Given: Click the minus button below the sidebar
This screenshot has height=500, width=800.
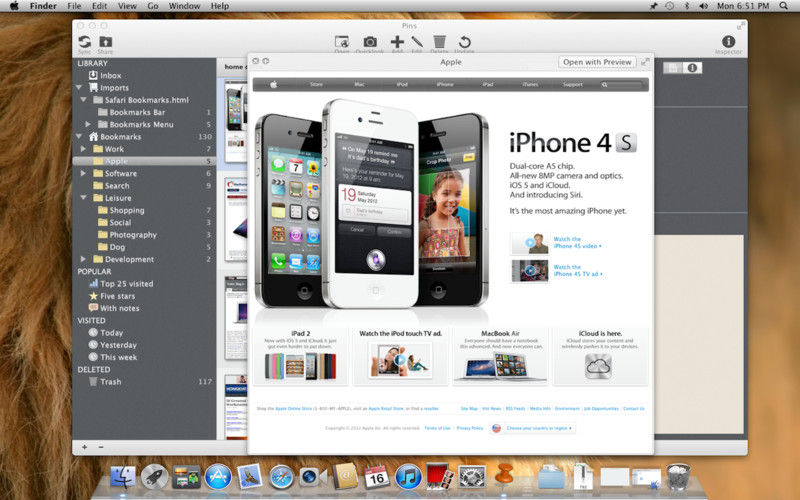Looking at the screenshot, I should pyautogui.click(x=101, y=447).
